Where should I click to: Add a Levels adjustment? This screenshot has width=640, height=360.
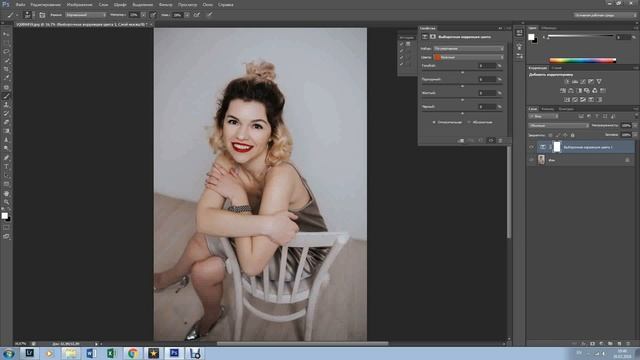click(575, 82)
